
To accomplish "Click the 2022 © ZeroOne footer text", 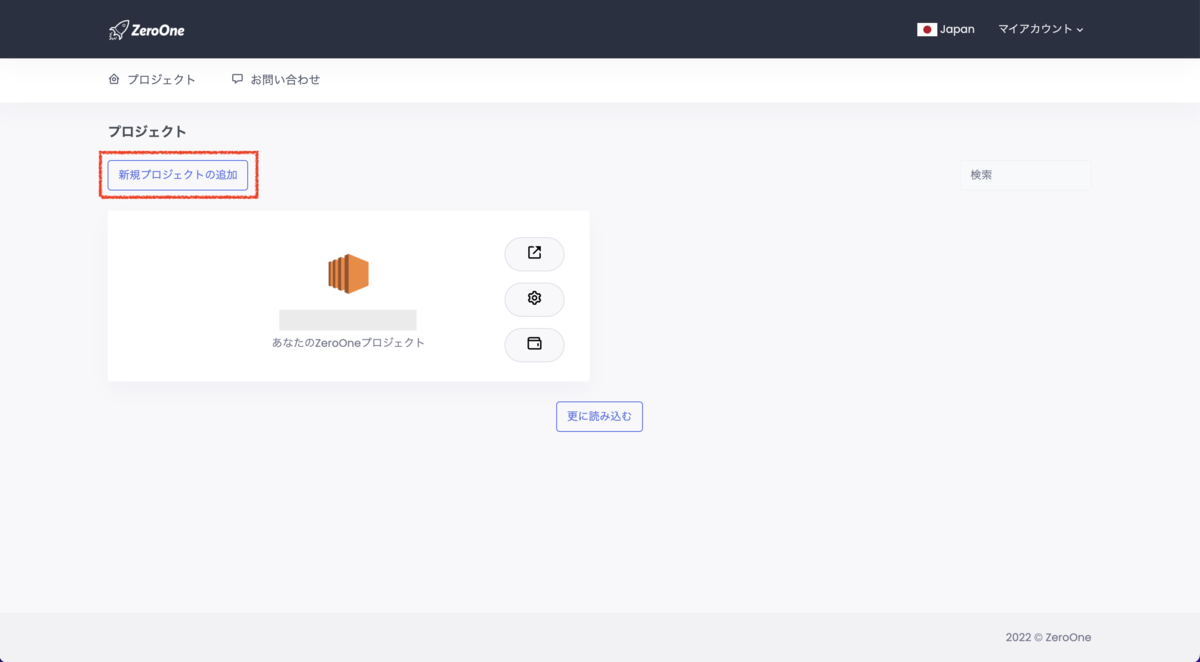I will click(1048, 637).
